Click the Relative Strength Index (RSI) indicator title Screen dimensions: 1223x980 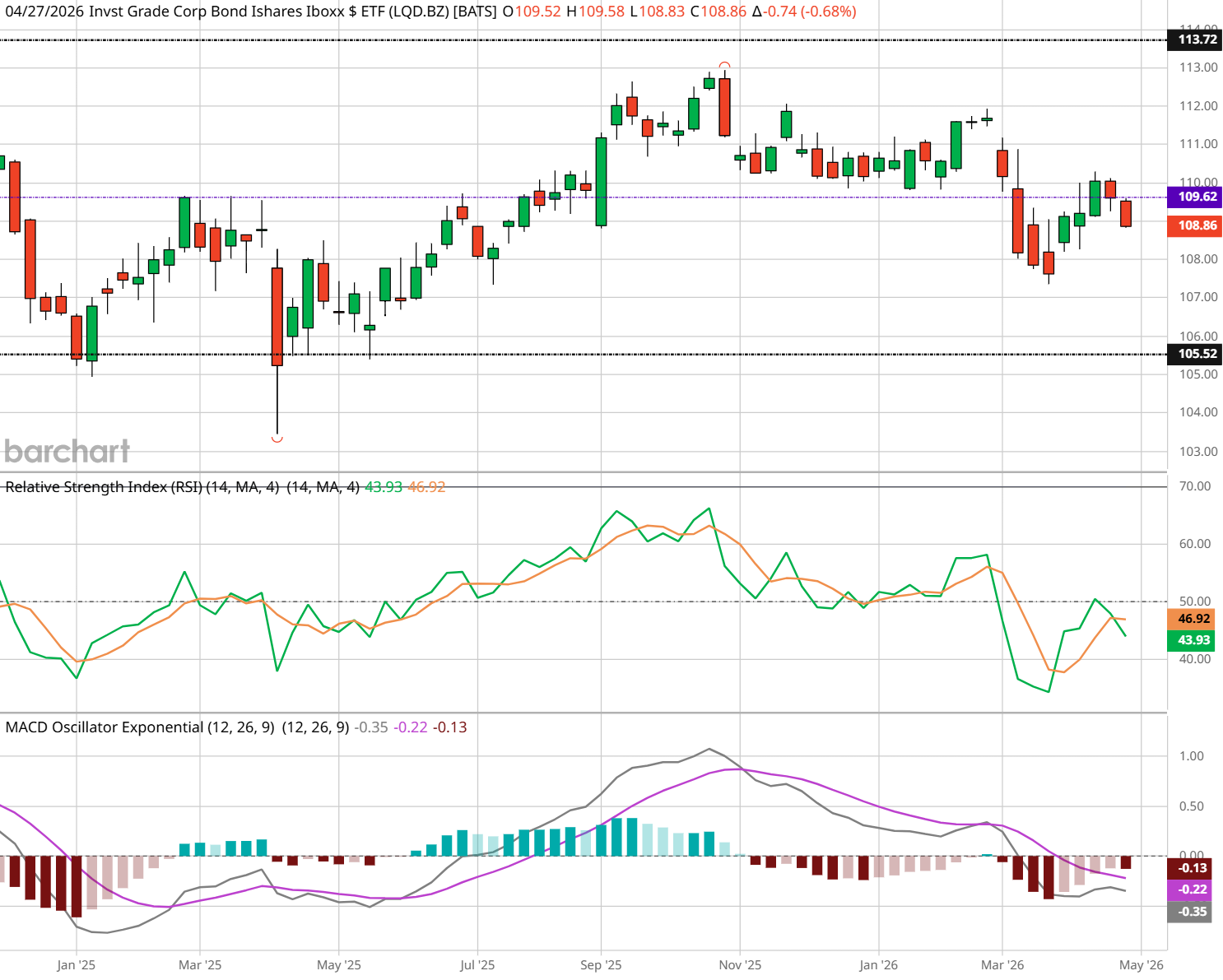(x=183, y=487)
